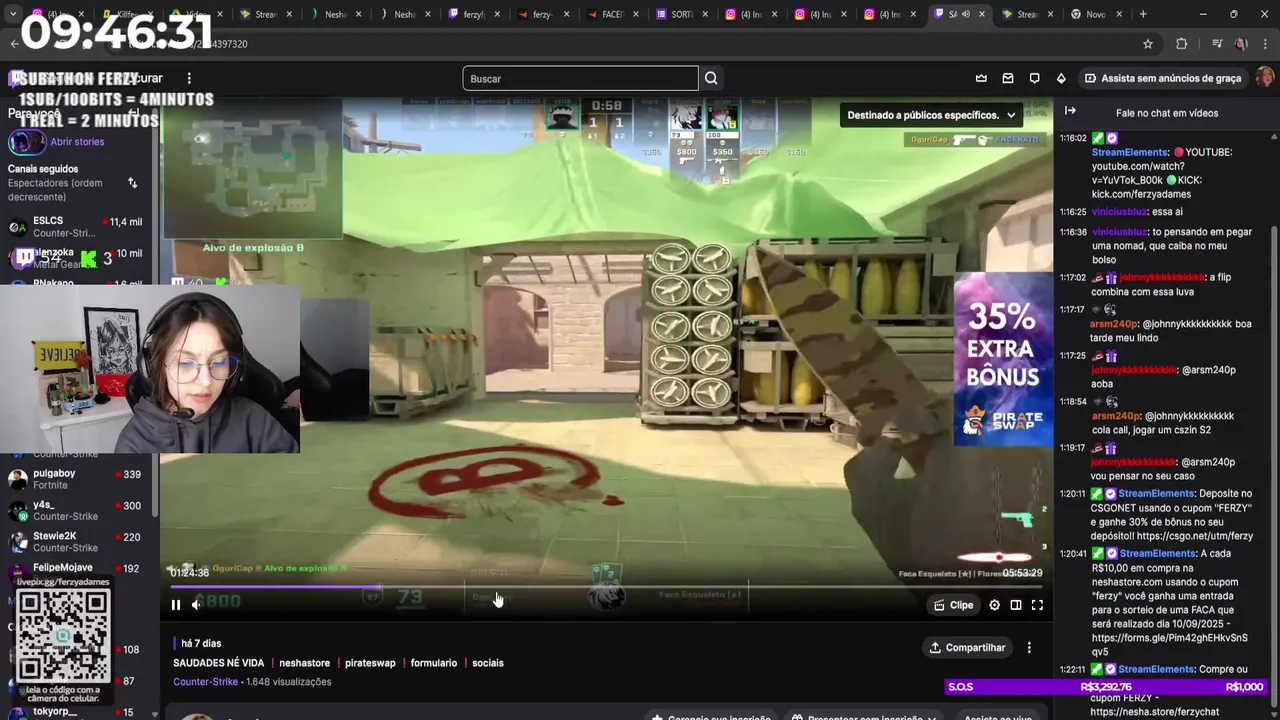
Task: Open the Twitch user profile avatar
Action: coord(1264,78)
